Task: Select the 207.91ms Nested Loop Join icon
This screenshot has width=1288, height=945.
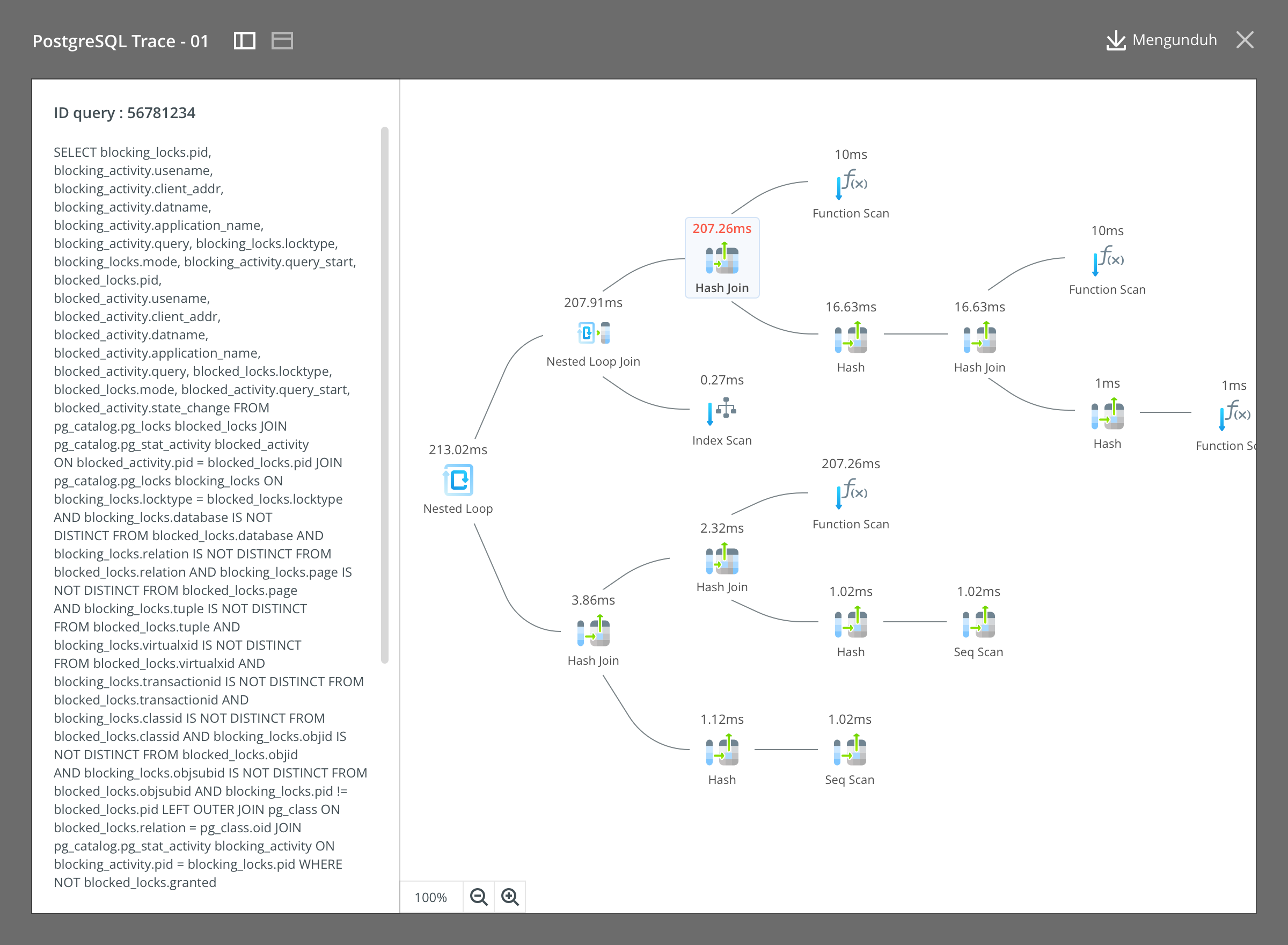Action: pyautogui.click(x=594, y=332)
